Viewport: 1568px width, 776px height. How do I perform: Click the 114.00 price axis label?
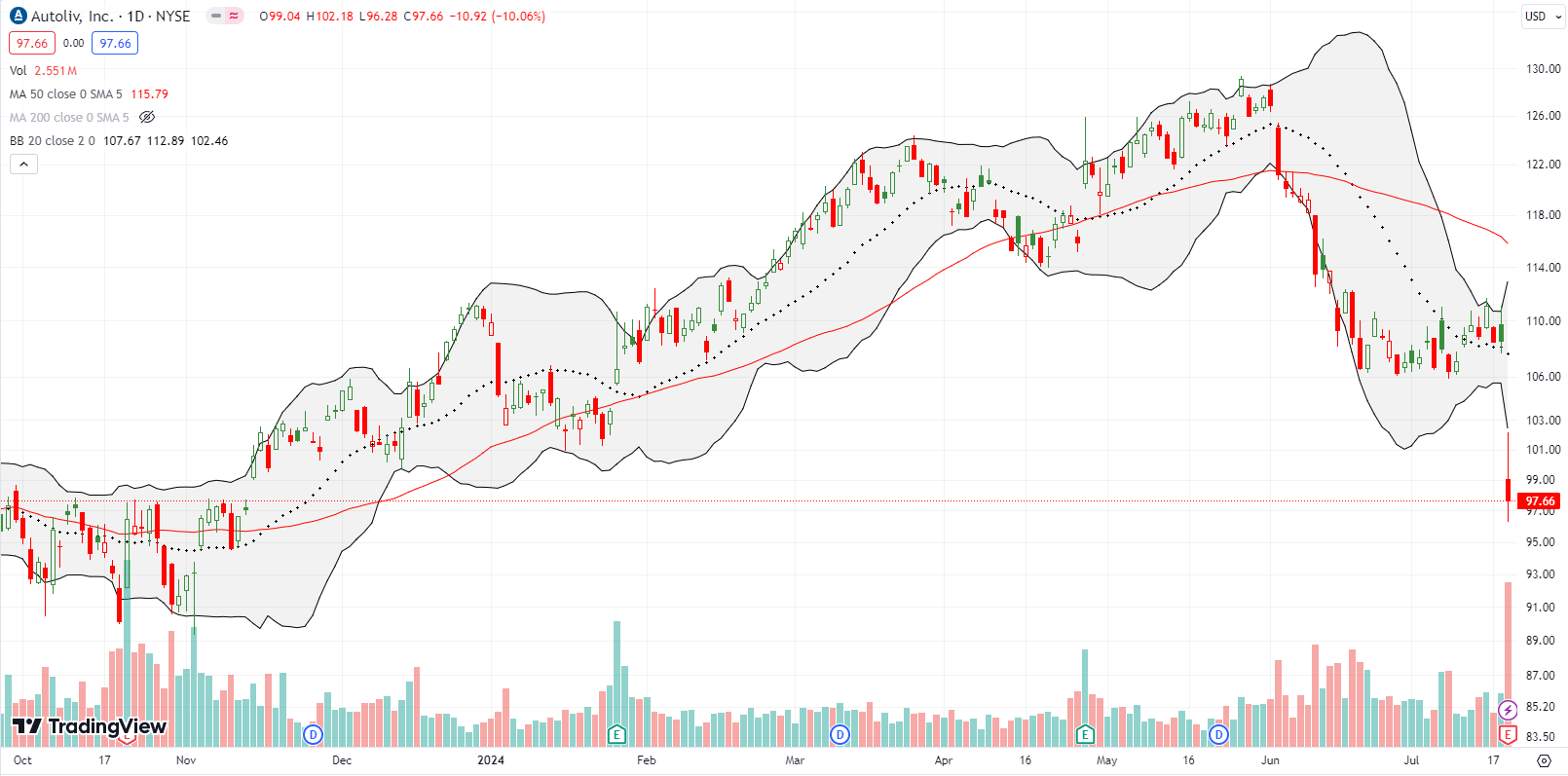coord(1543,268)
